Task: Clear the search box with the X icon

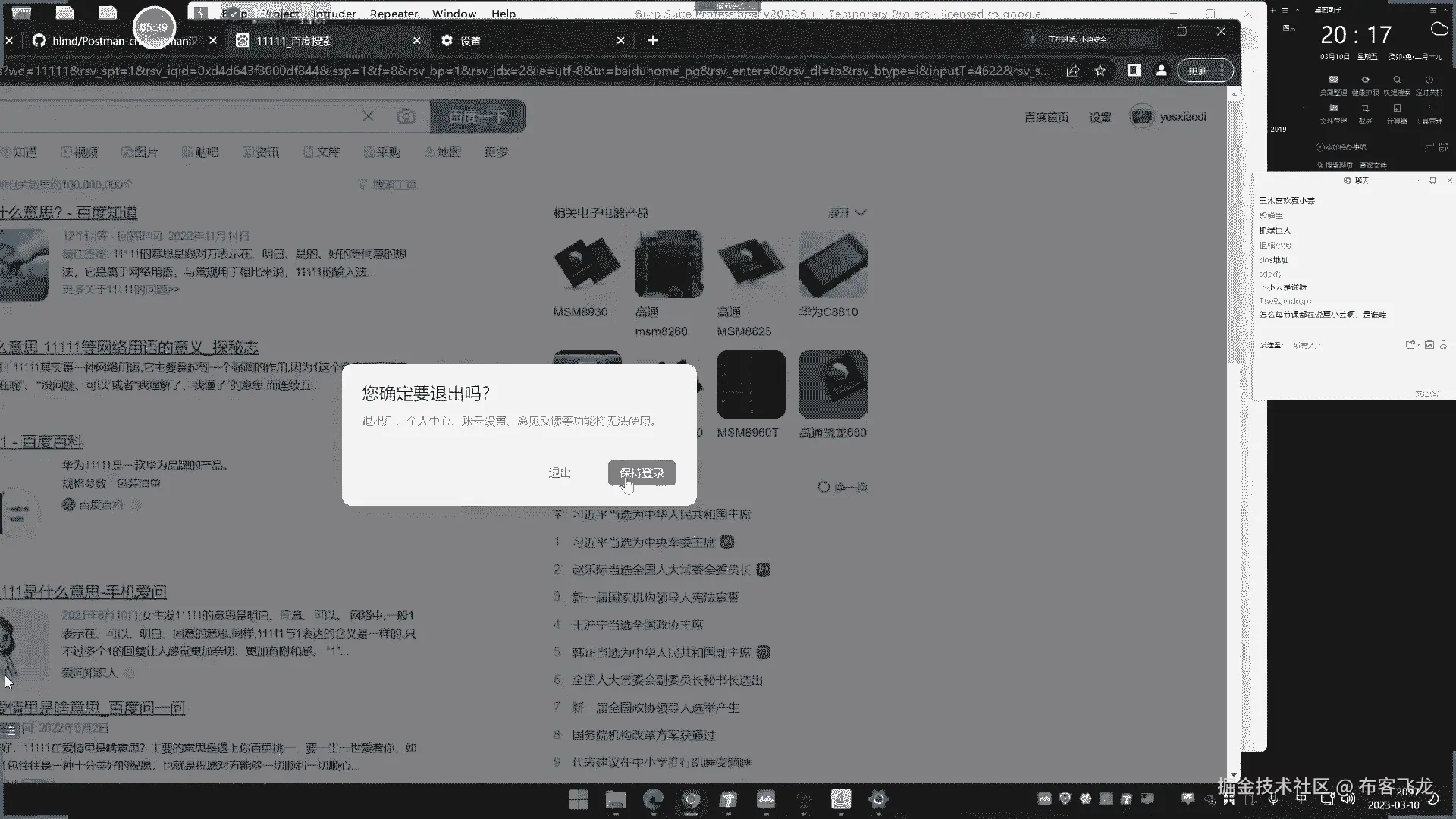Action: pos(368,116)
